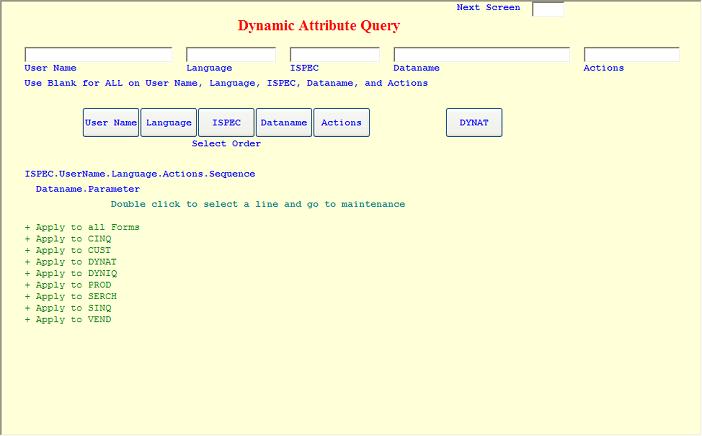The width and height of the screenshot is (702, 436).
Task: Open the DYNAT maintenance button
Action: pyautogui.click(x=474, y=122)
